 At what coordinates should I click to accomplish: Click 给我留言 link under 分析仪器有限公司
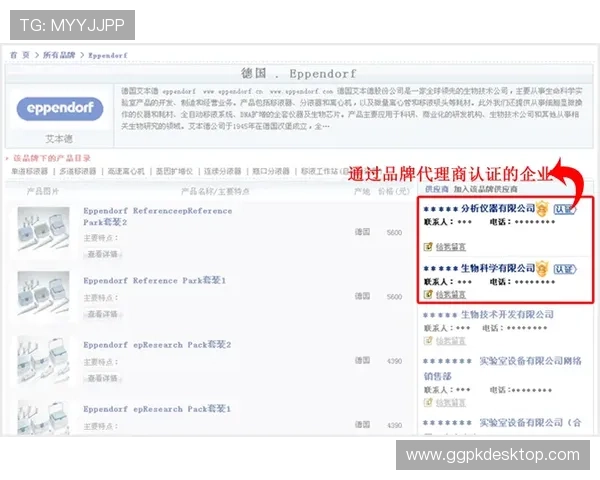pos(451,247)
